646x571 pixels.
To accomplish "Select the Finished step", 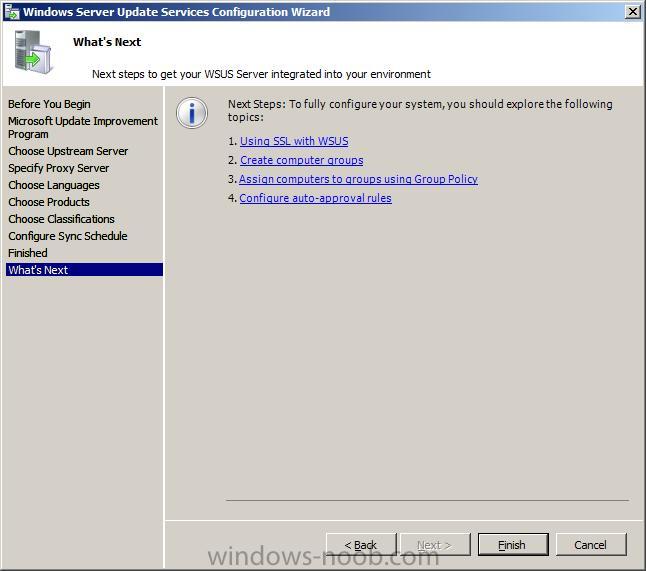I will [28, 253].
